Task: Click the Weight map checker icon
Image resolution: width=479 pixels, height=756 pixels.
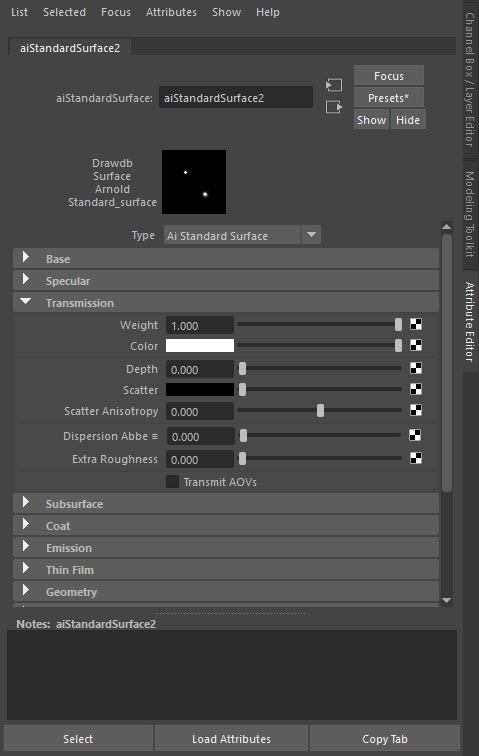Action: pos(416,324)
